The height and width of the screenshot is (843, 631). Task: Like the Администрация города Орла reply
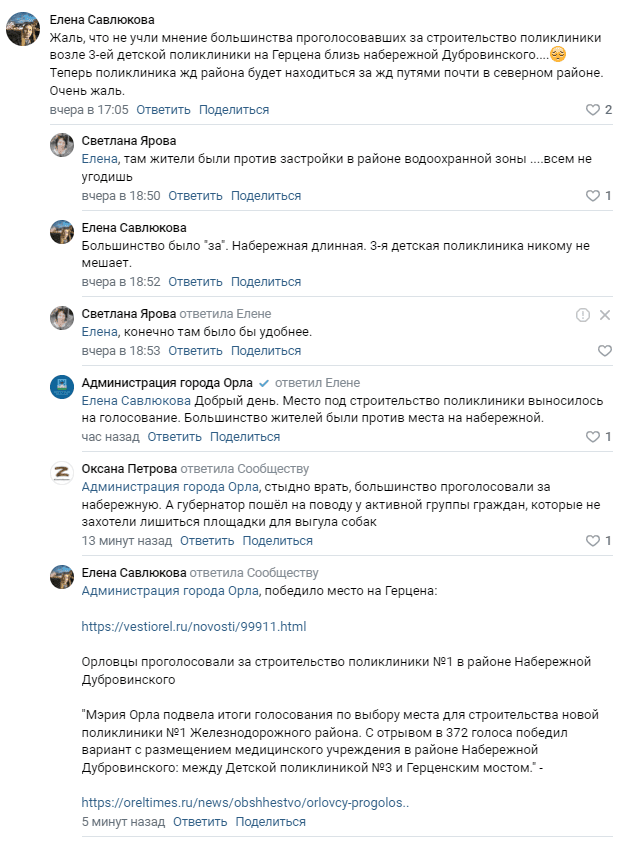tap(592, 437)
